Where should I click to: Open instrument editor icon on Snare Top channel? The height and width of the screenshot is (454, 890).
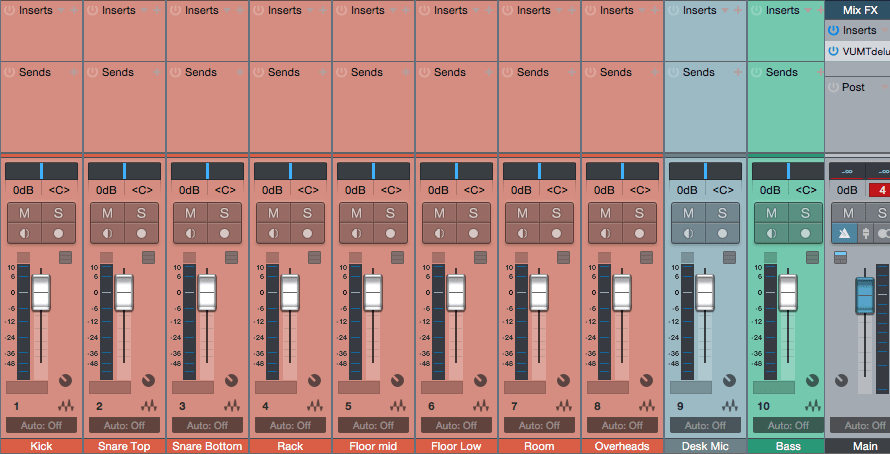pos(149,406)
